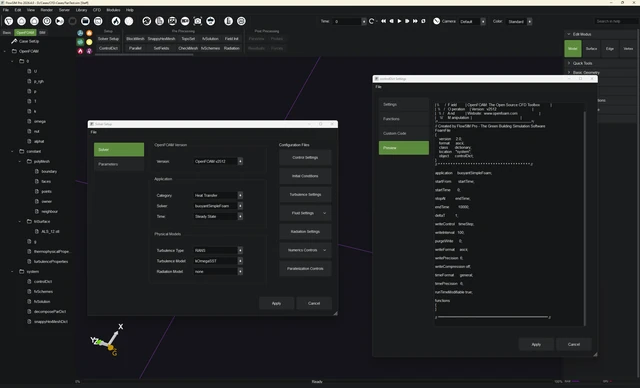Screen dimensions: 640x388
Task: Switch to the BIM tab
Action: (42, 33)
